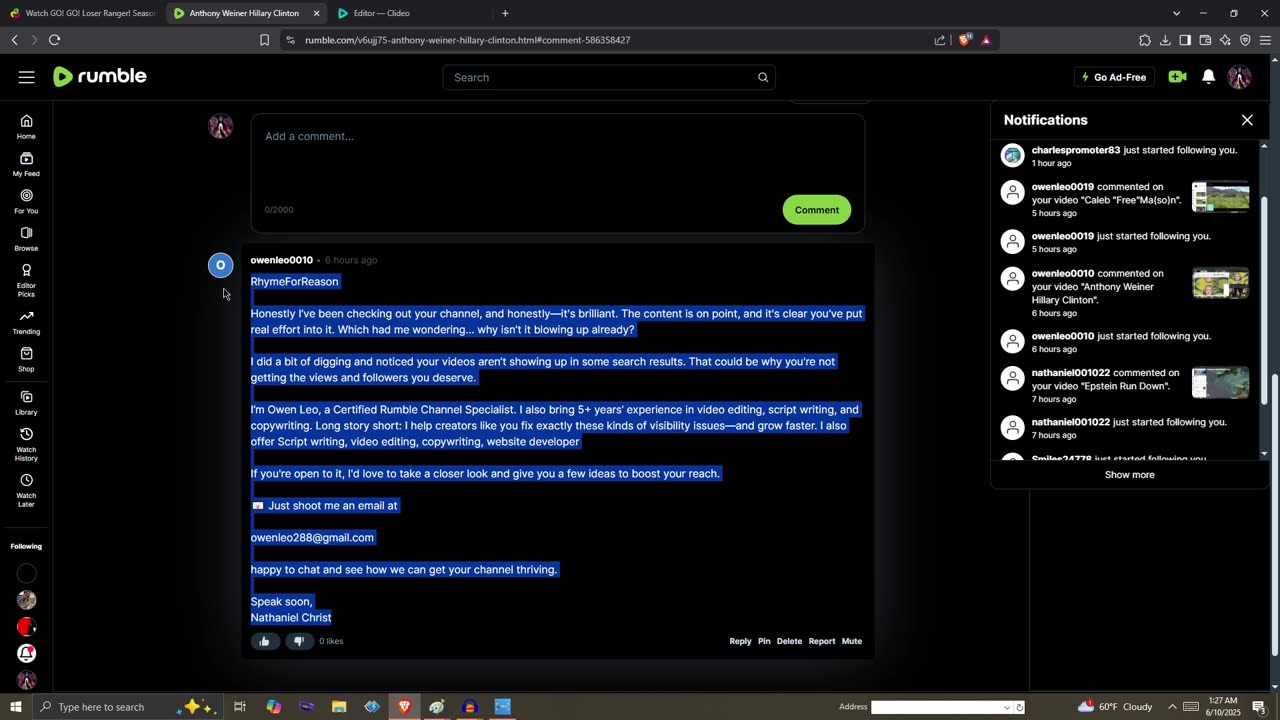1280x720 pixels.
Task: Open the Windows notification center icon
Action: (1259, 707)
